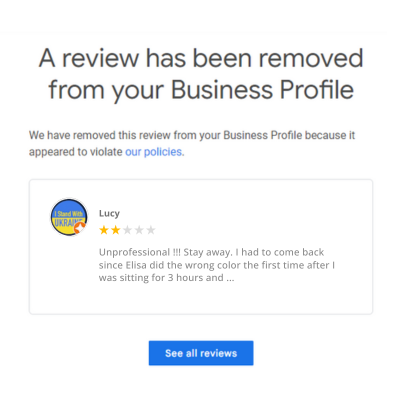This screenshot has width=400, height=400.
Task: Click the first gold rating star
Action: 104,230
